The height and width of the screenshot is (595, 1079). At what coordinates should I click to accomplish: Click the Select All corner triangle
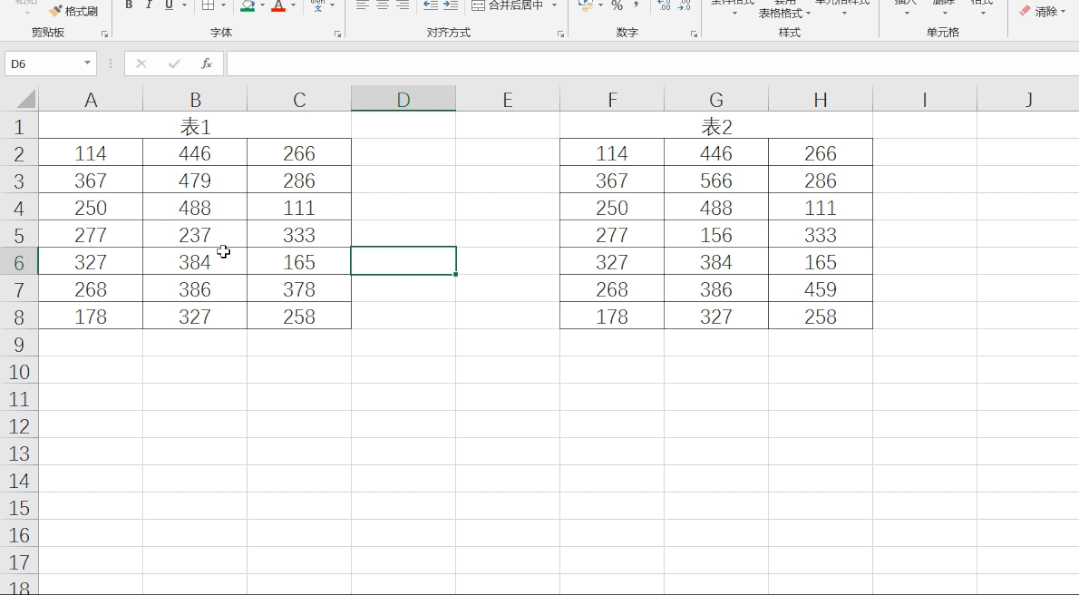click(x=25, y=100)
